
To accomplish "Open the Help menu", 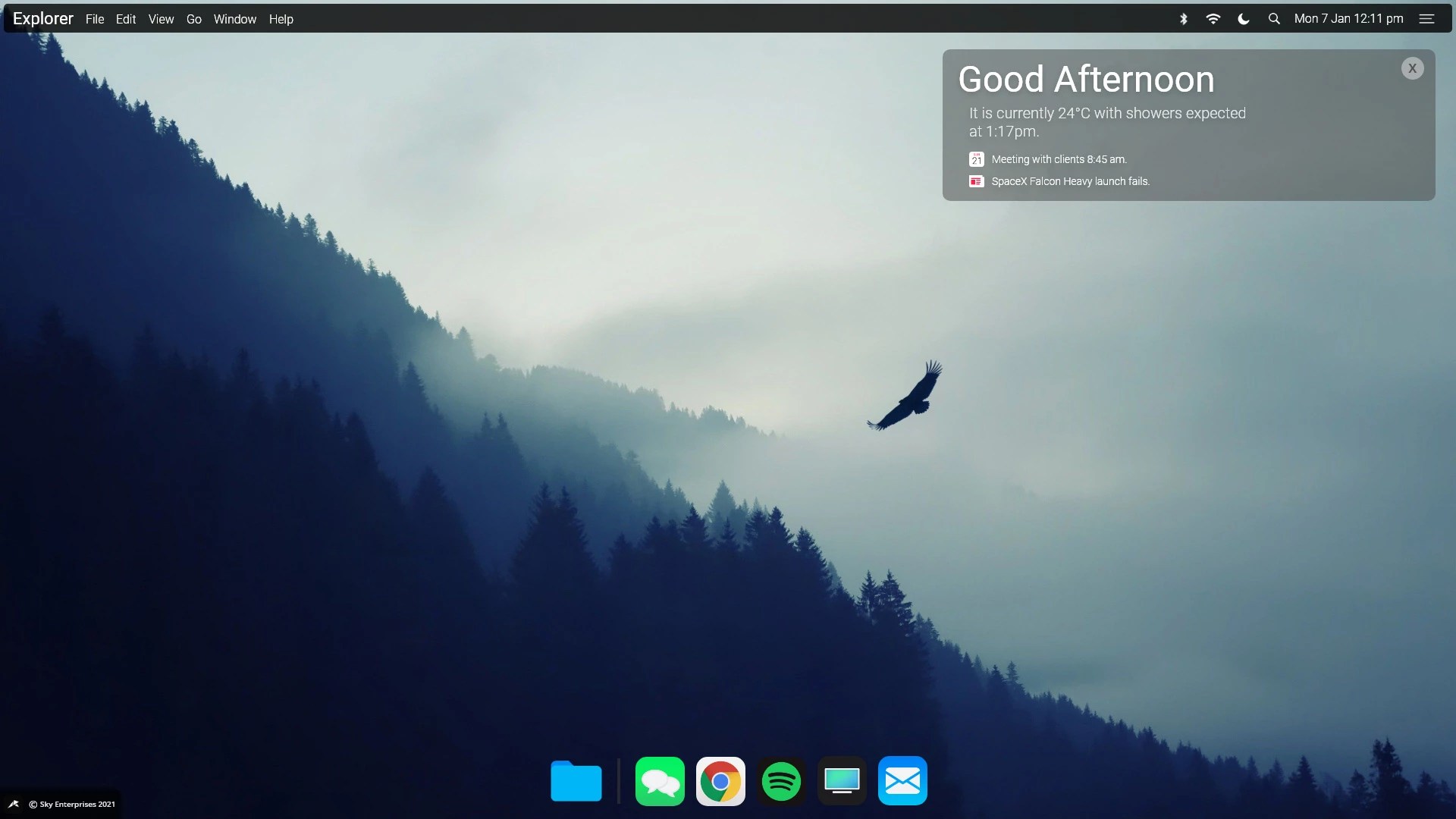I will (x=281, y=19).
